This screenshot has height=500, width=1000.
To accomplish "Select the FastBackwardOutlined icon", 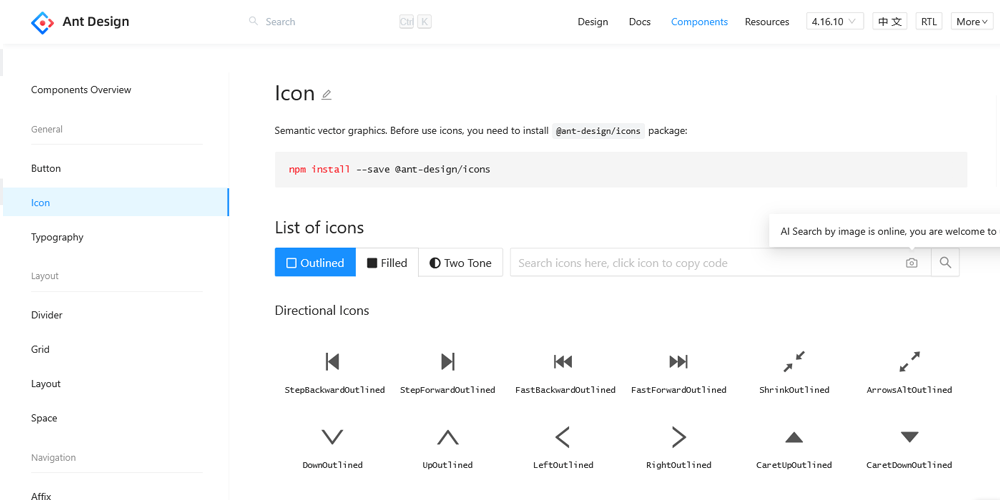I will [563, 362].
